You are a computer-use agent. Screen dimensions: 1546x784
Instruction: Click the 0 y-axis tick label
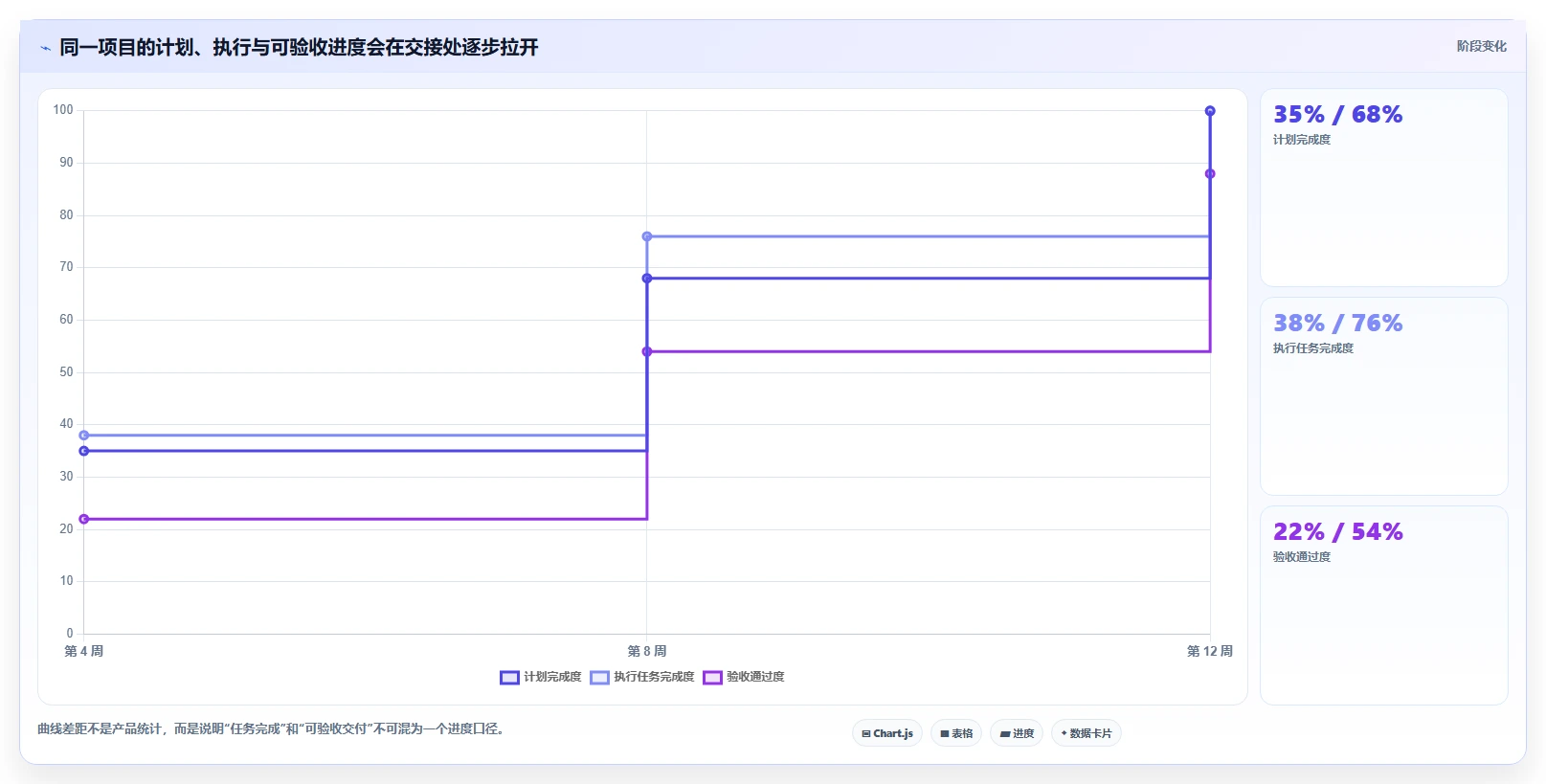(x=70, y=634)
